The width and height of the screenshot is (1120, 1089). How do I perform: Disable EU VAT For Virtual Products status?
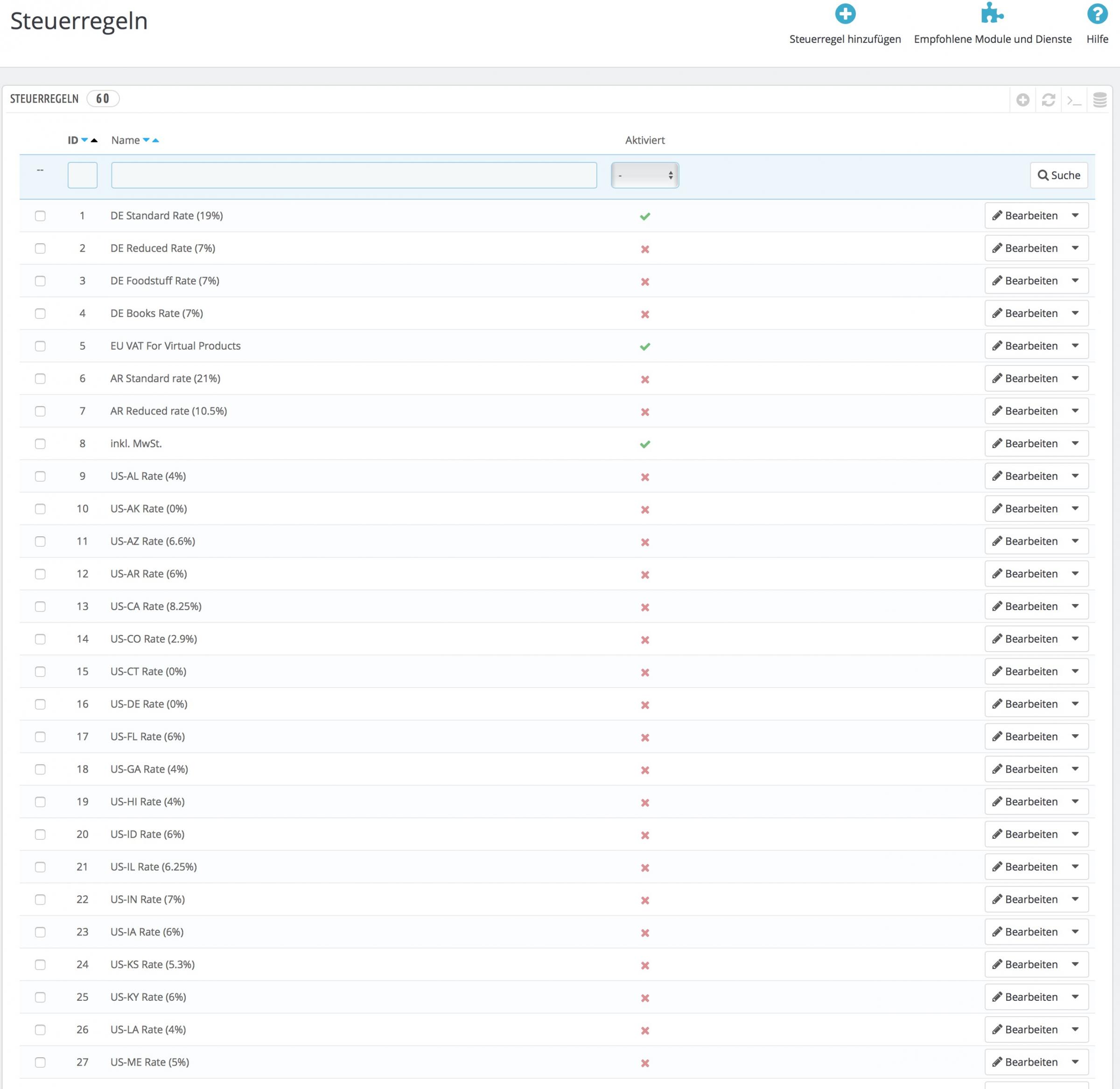(645, 347)
